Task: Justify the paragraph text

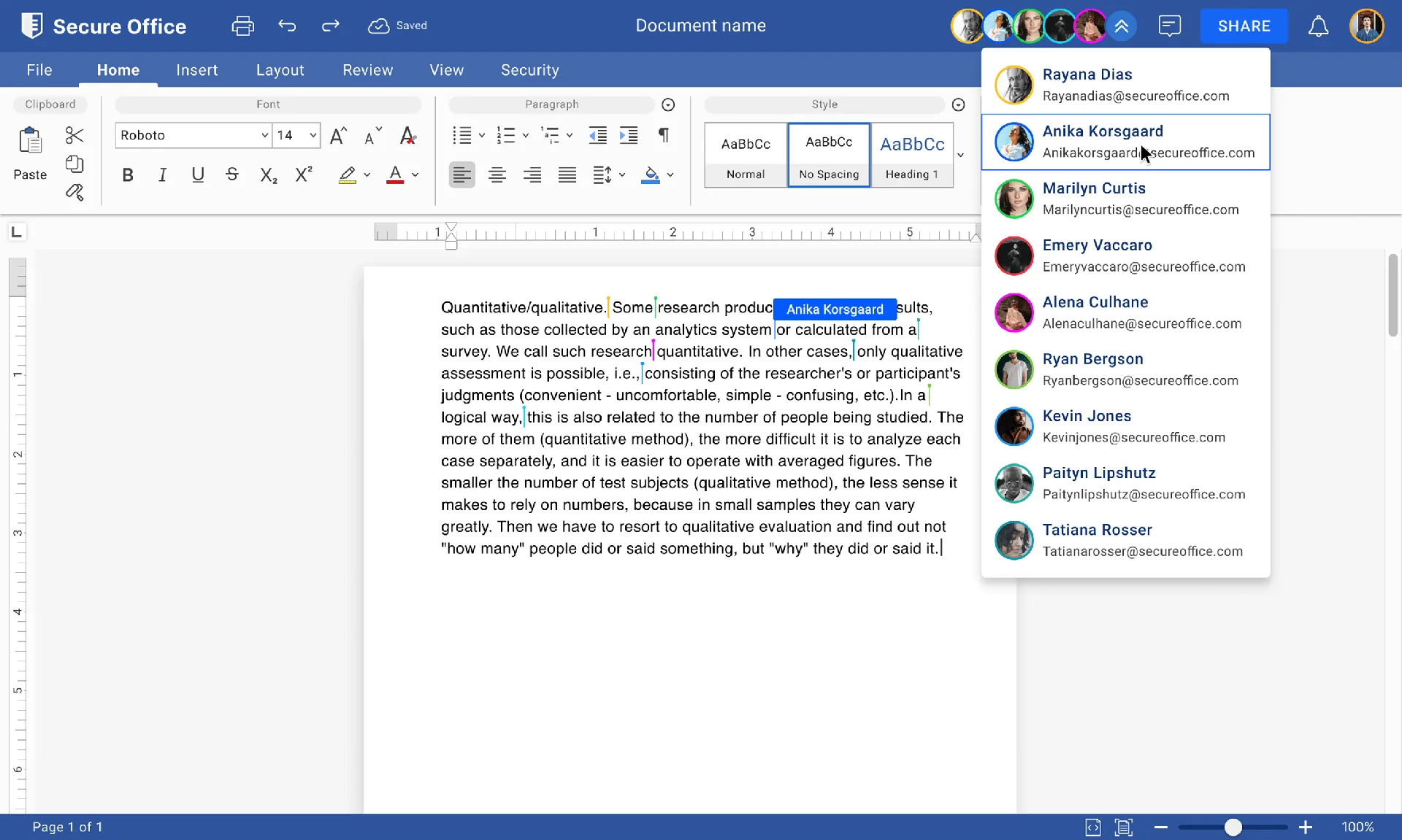Action: (x=567, y=175)
